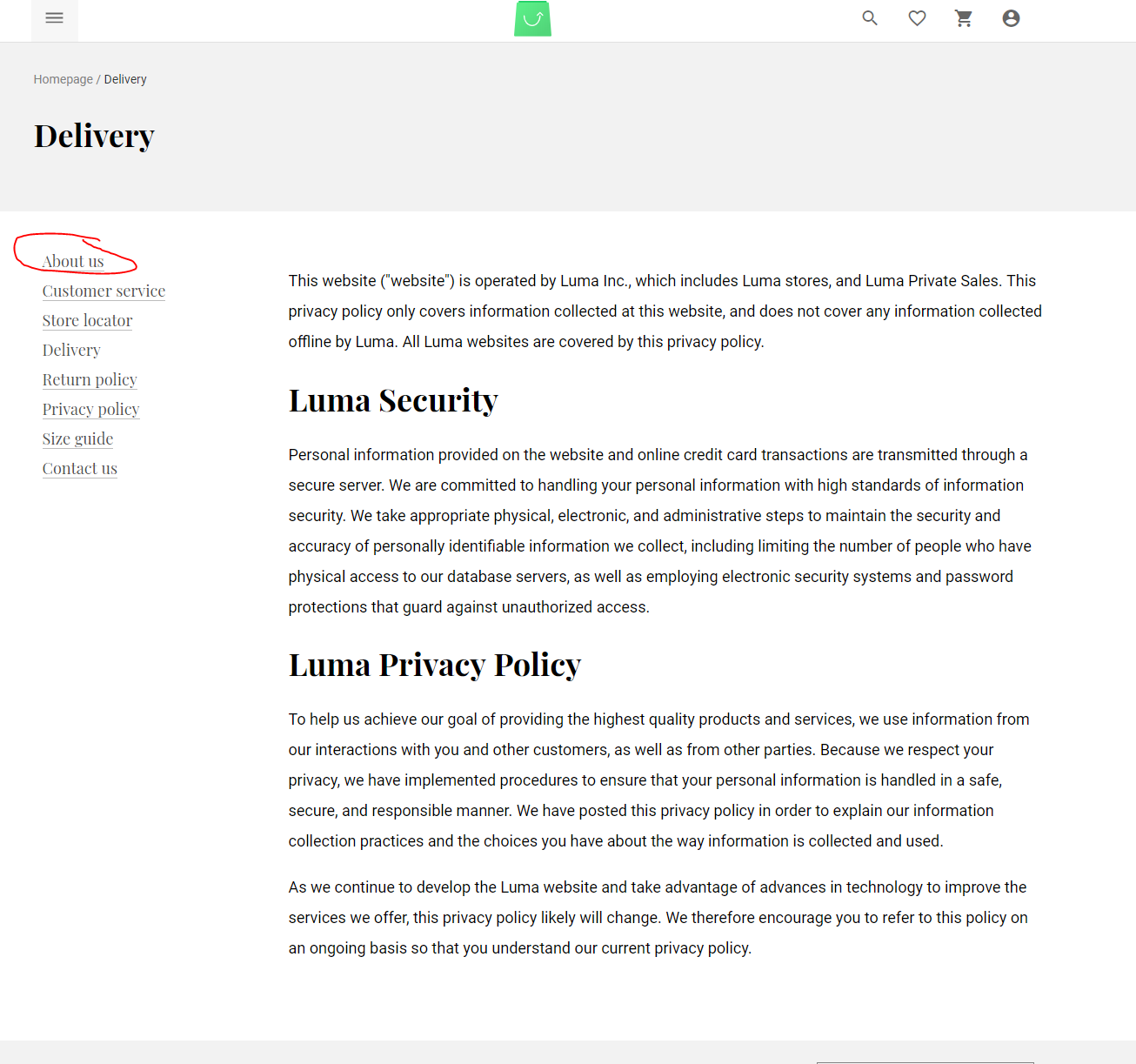
Task: Open the hamburger navigation menu
Action: click(x=54, y=17)
